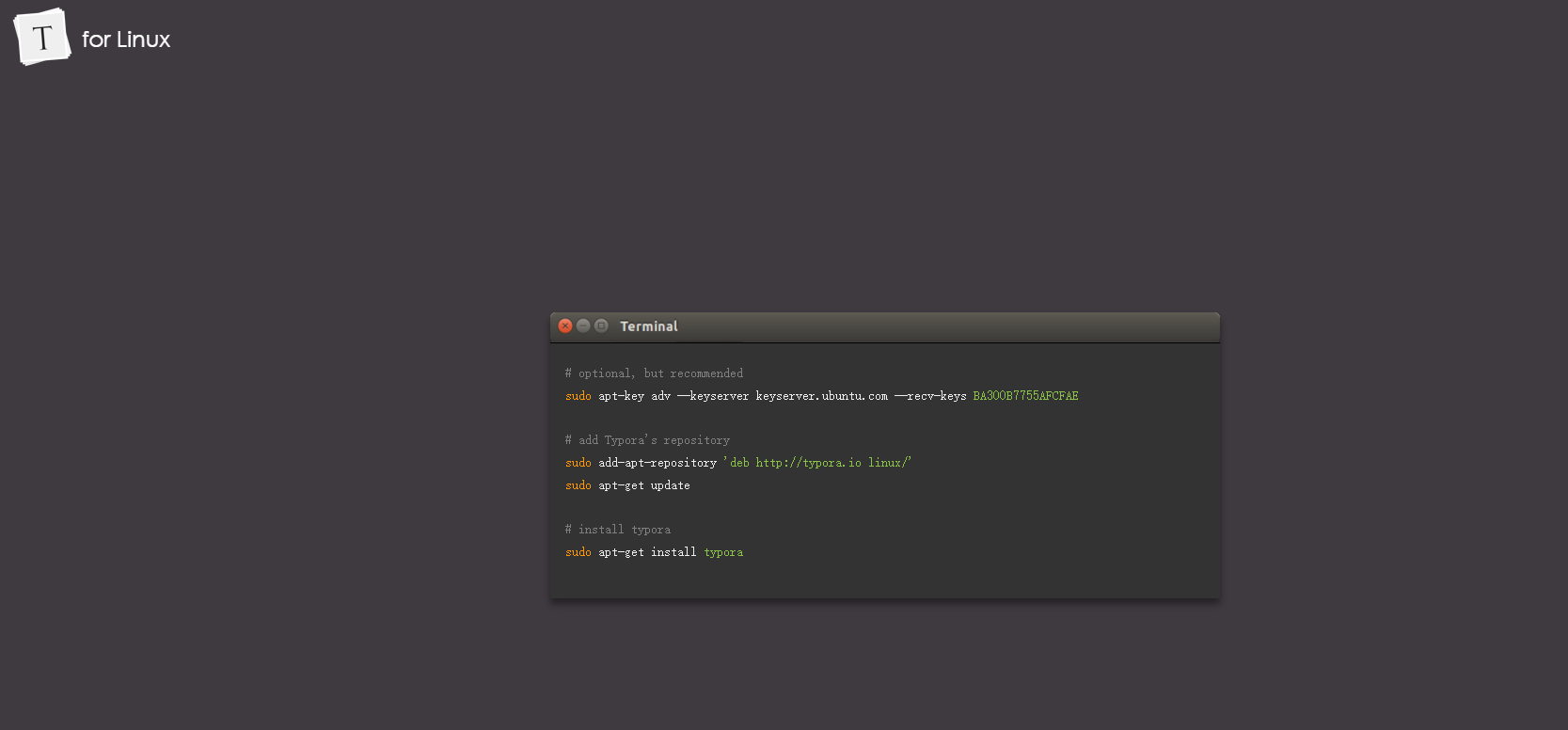Click the "--keyserver" option text
The height and width of the screenshot is (730, 1568).
[x=713, y=396]
